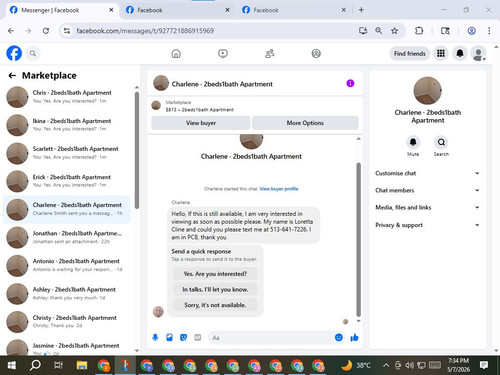The image size is (500, 375).
Task: Mute the Charlene conversation
Action: pos(413,143)
